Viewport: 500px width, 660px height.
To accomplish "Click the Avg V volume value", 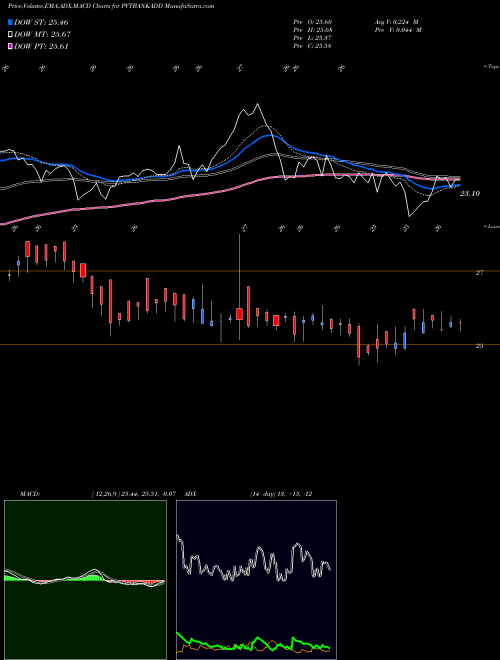I will point(398,22).
